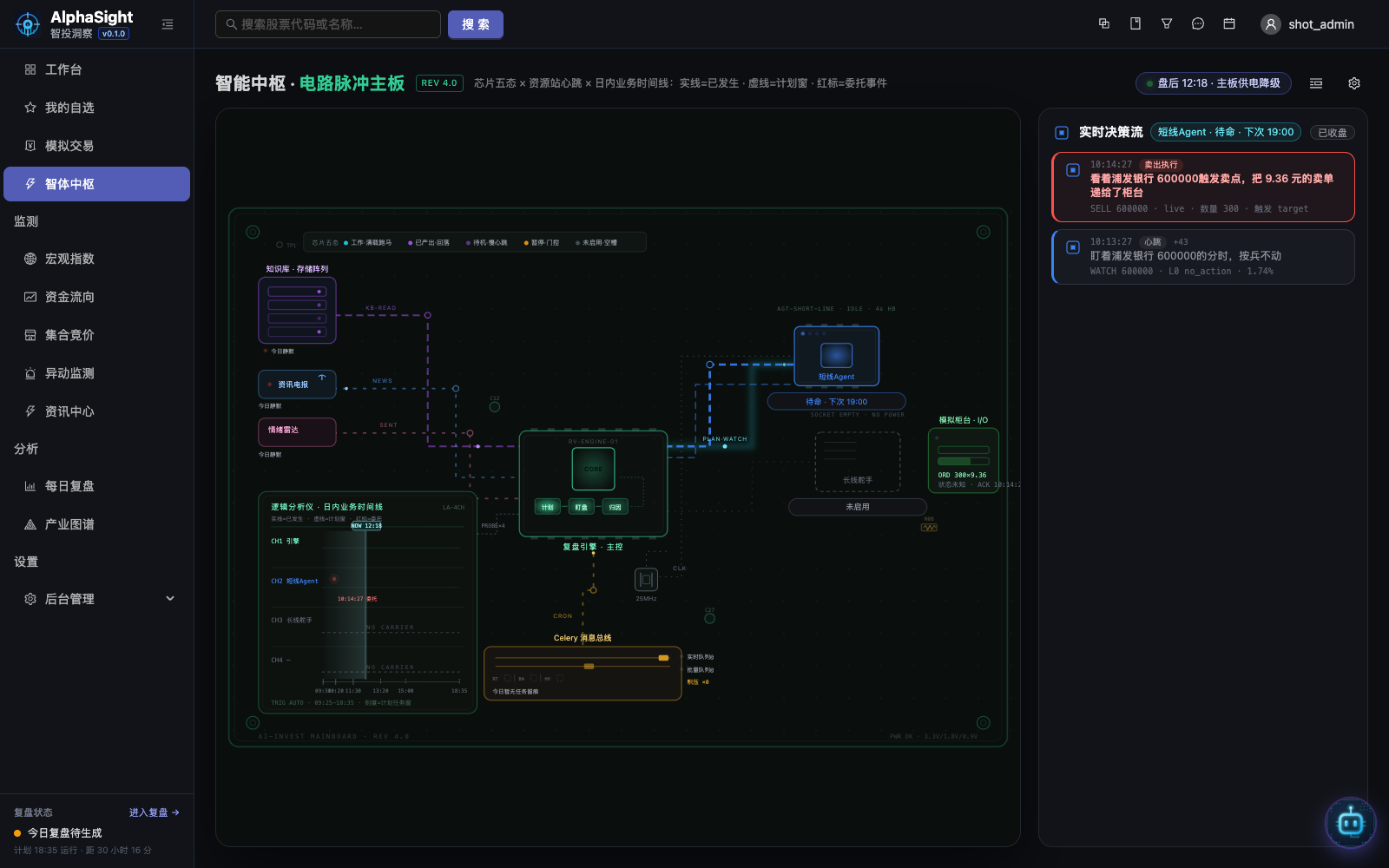Viewport: 1389px width, 868px height.
Task: Select the 计划 stage chip
Action: [548, 507]
